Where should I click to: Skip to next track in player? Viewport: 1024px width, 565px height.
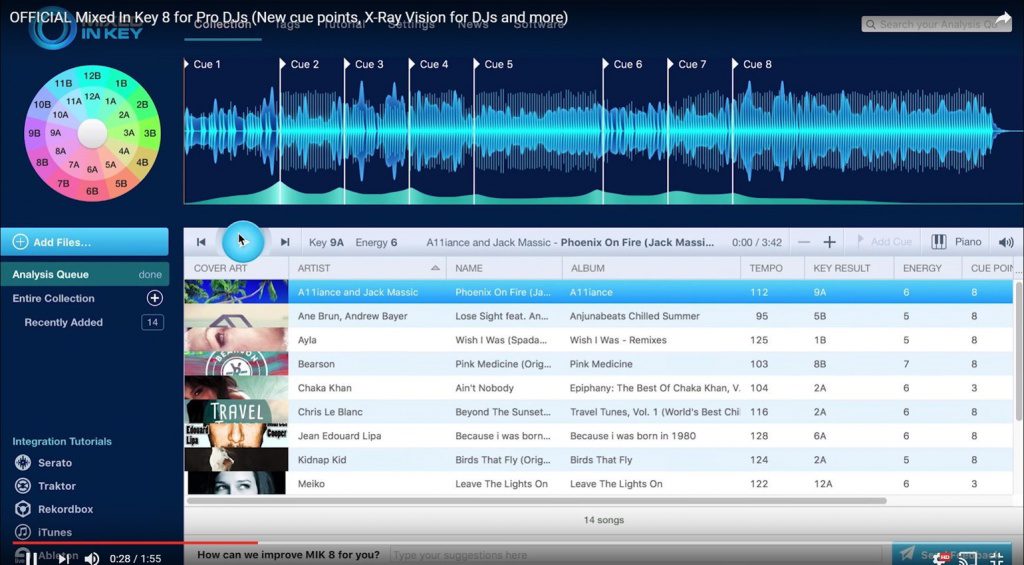[x=285, y=242]
